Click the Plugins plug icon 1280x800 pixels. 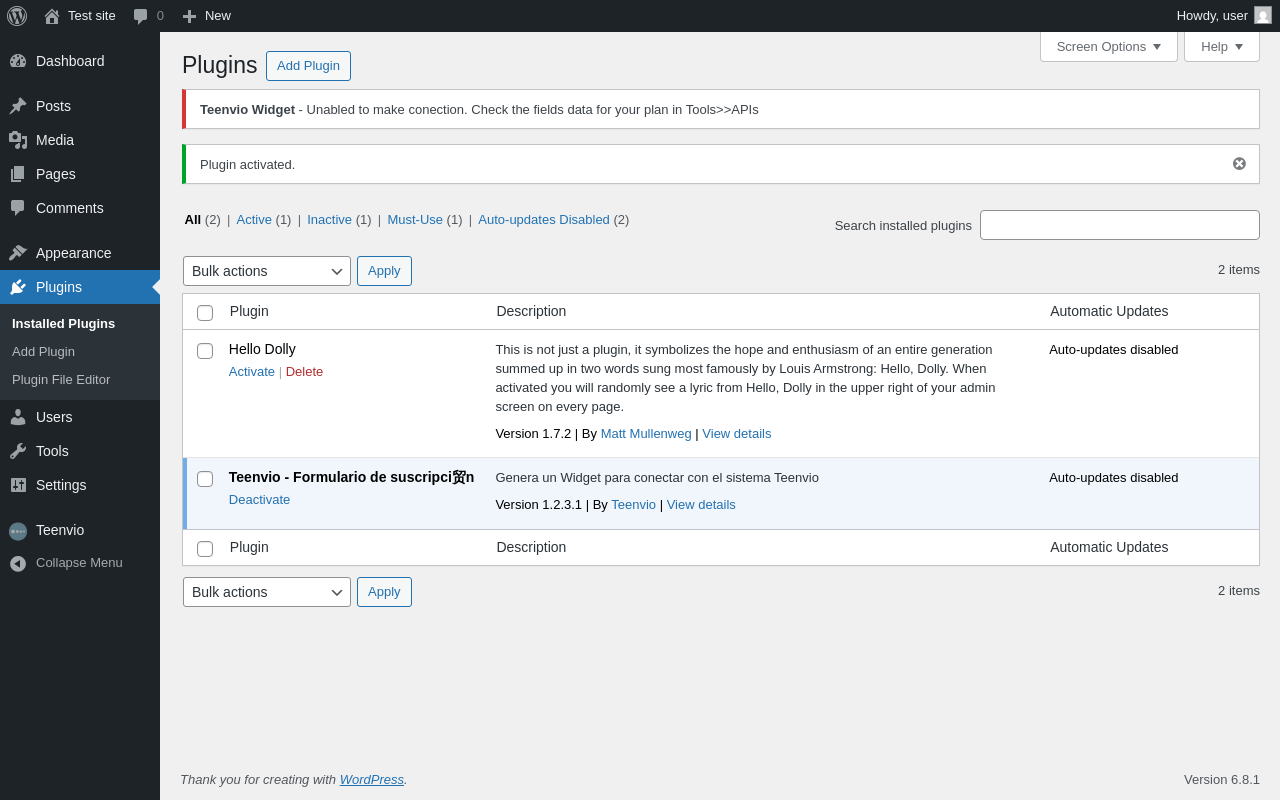pyautogui.click(x=18, y=287)
